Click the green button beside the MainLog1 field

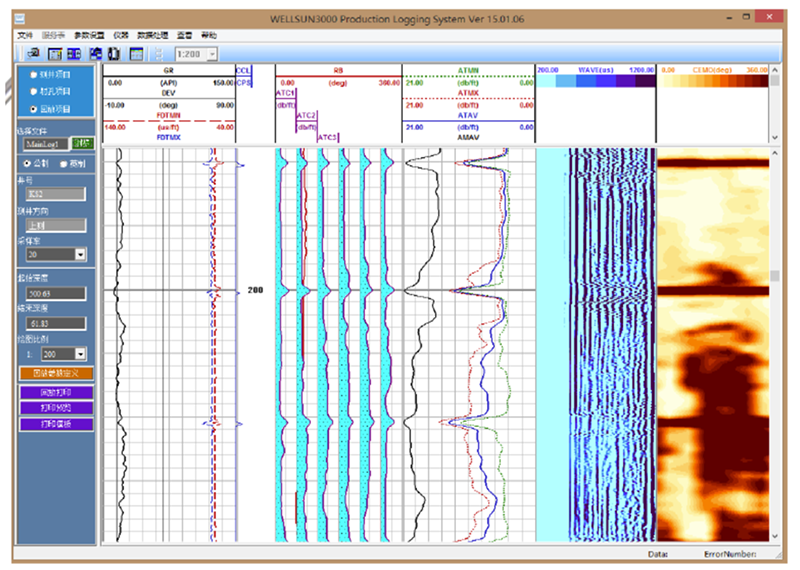[x=82, y=143]
